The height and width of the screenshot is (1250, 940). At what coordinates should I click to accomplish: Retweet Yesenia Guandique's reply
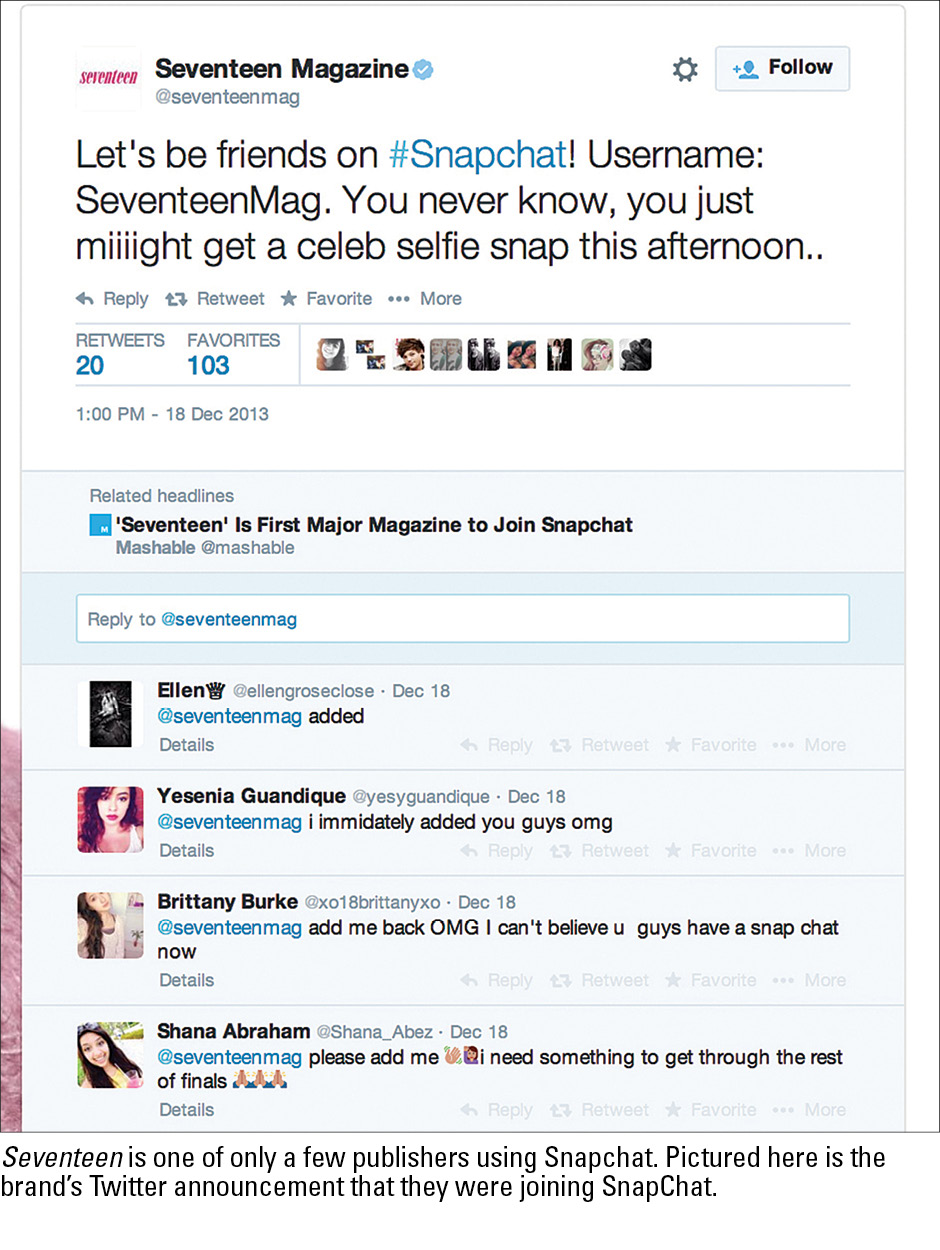tap(603, 851)
